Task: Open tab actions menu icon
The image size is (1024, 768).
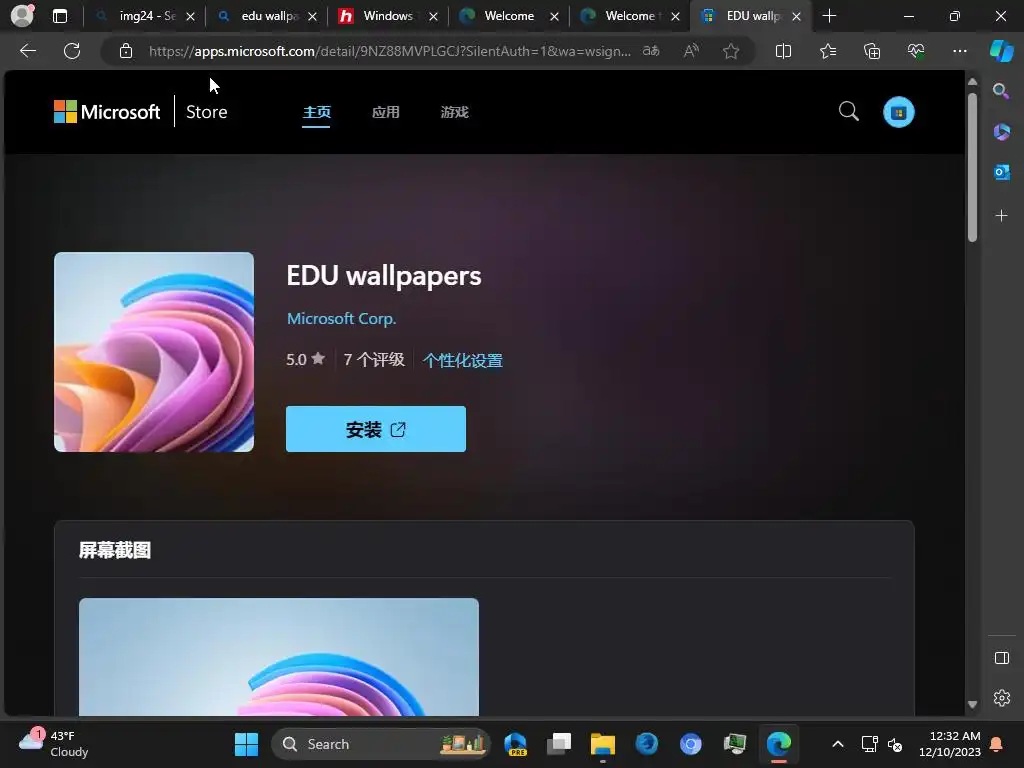Action: click(60, 16)
